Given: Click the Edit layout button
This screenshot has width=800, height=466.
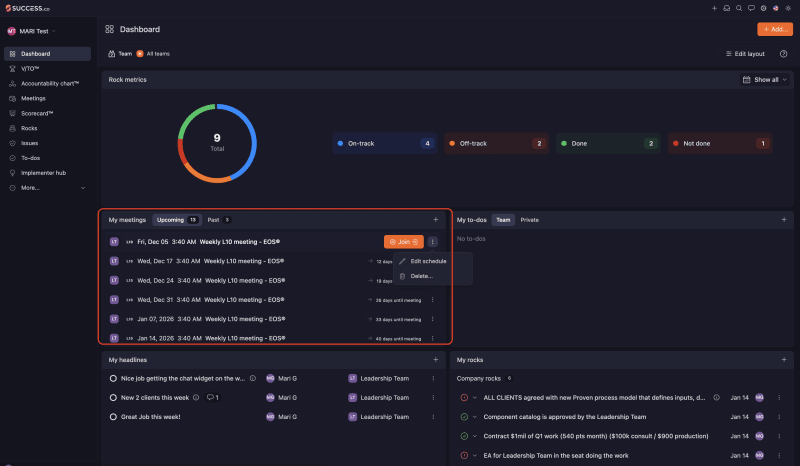Looking at the screenshot, I should click(745, 54).
